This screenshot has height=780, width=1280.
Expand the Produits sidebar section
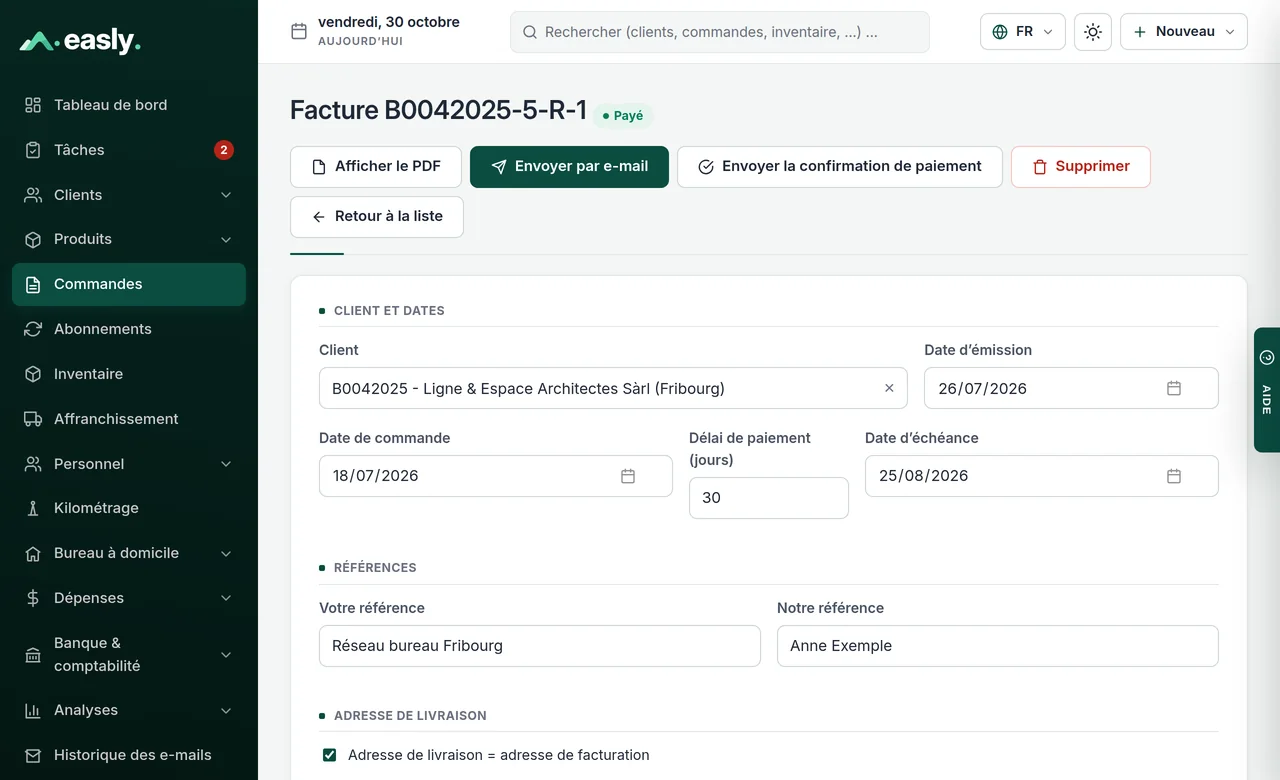[x=226, y=240]
